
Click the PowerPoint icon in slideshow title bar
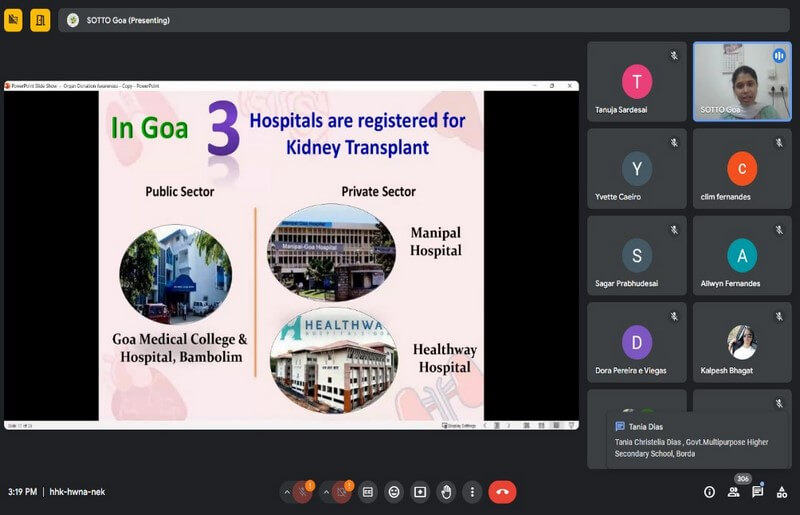8,86
